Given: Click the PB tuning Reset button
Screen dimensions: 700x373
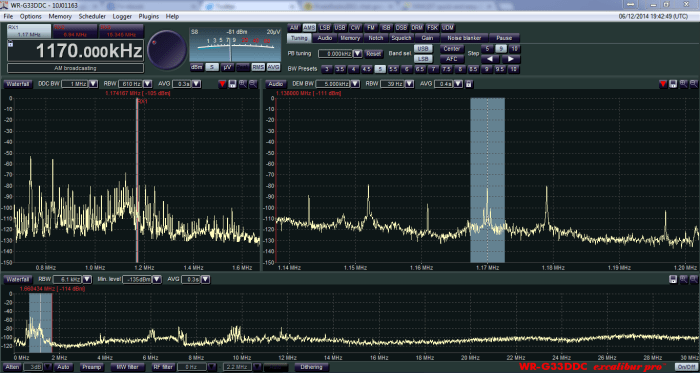Looking at the screenshot, I should pyautogui.click(x=374, y=54).
